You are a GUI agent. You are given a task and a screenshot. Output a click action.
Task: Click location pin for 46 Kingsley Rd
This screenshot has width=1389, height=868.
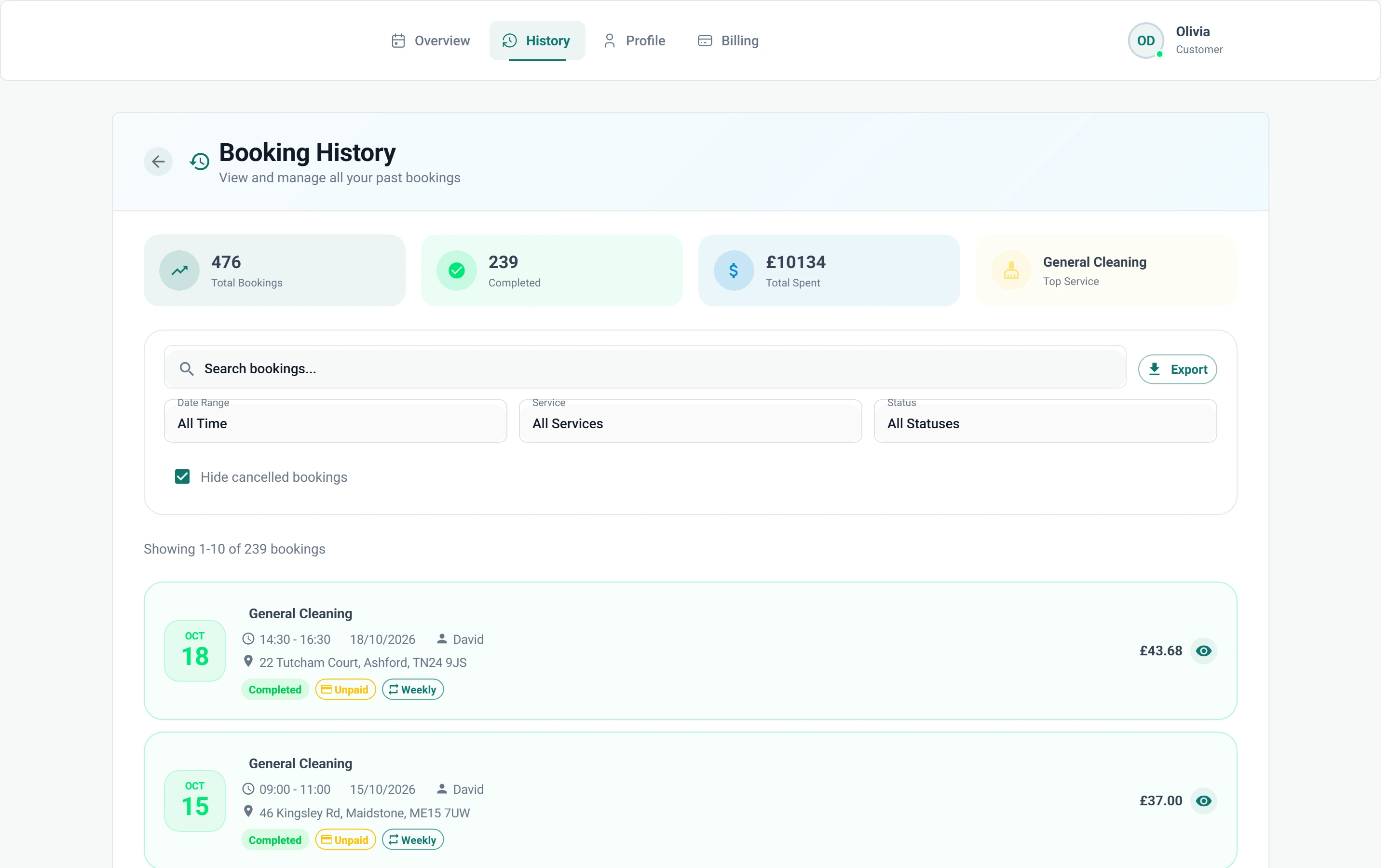click(x=248, y=812)
